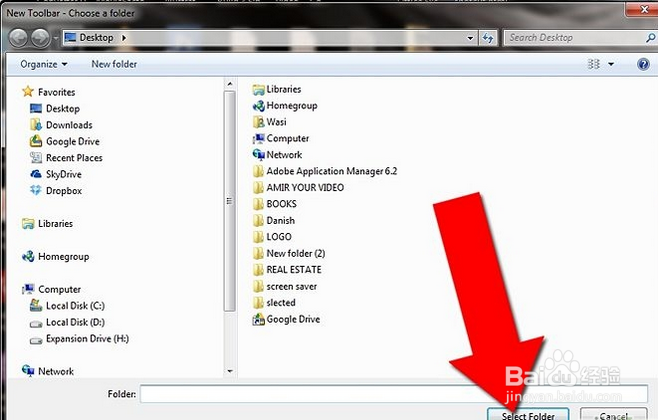Screen dimensions: 658x420
Task: Click the navigation pane scroll down arrow
Action: (230, 371)
